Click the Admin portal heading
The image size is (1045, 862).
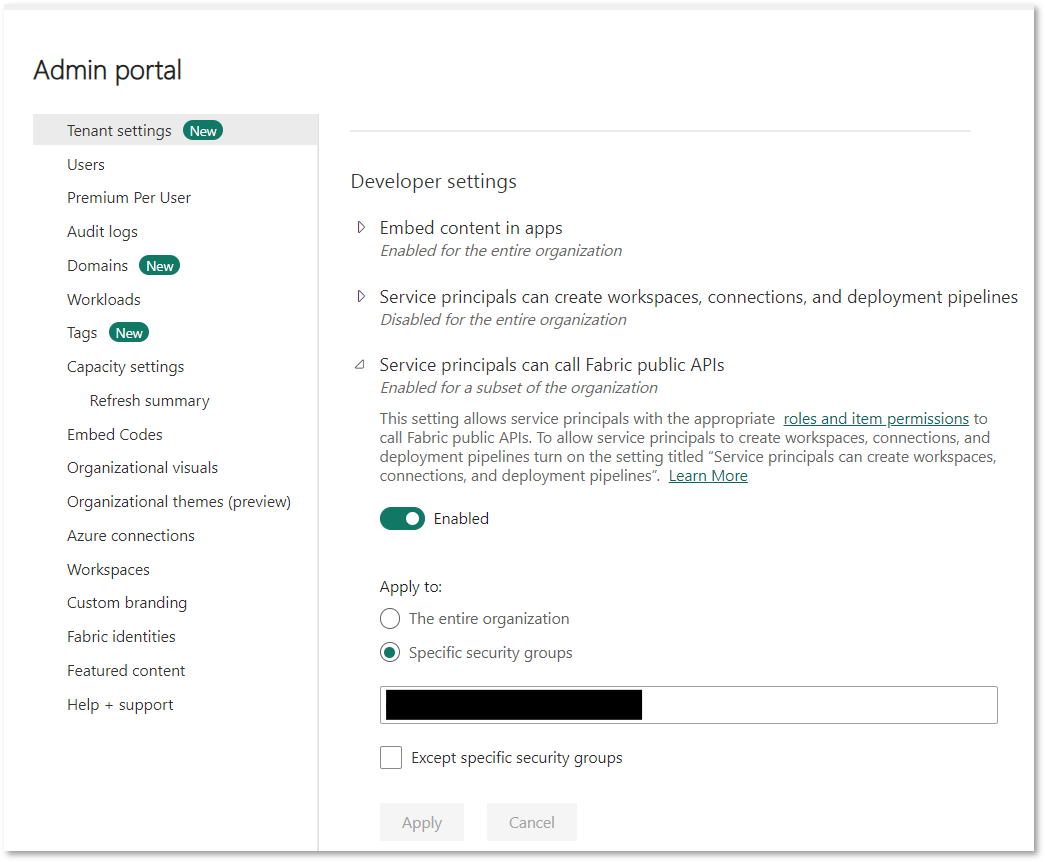point(108,70)
